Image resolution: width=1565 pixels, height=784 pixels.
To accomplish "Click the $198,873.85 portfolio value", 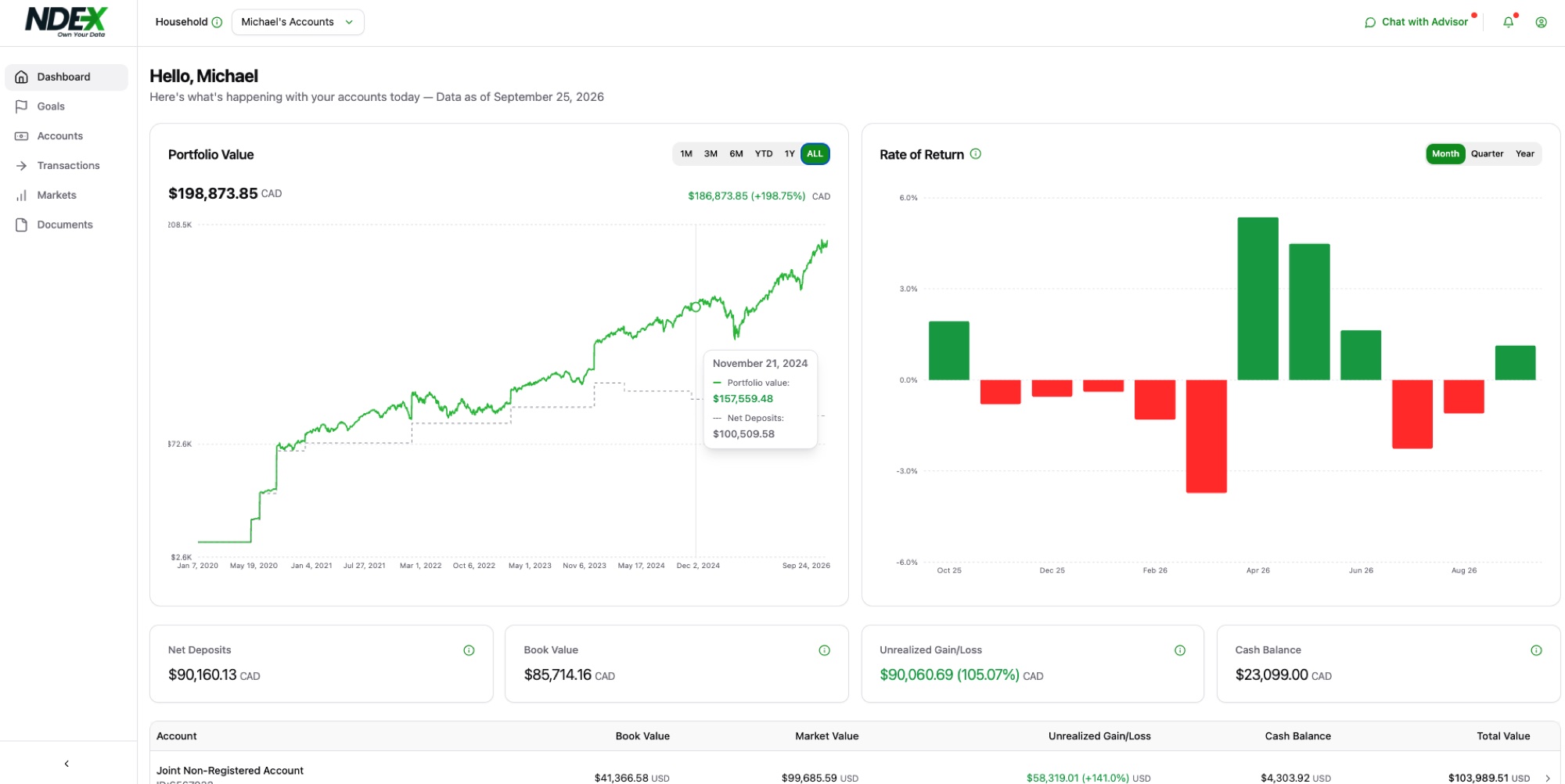I will (x=213, y=193).
